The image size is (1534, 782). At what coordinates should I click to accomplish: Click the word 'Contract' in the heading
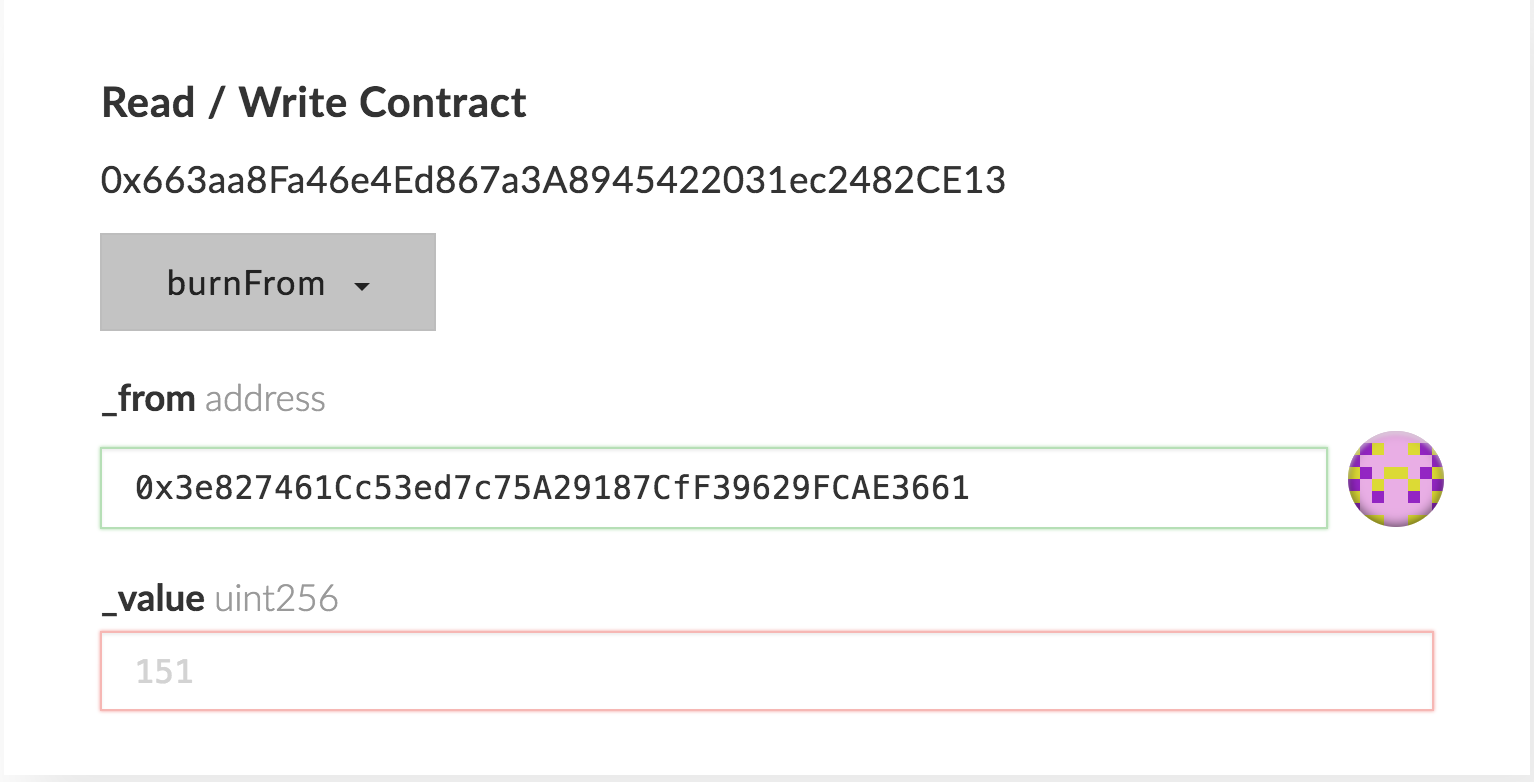pyautogui.click(x=443, y=103)
